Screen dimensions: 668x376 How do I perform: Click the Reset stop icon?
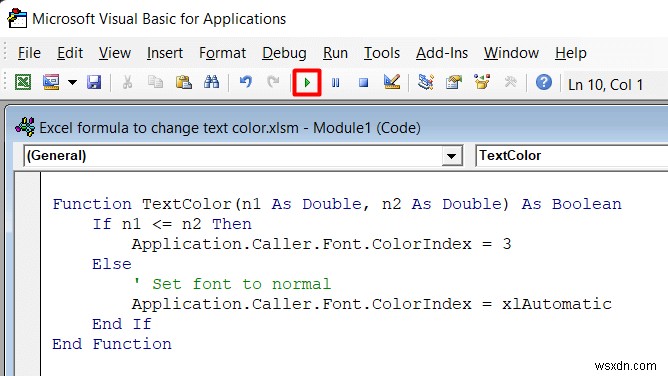click(363, 82)
